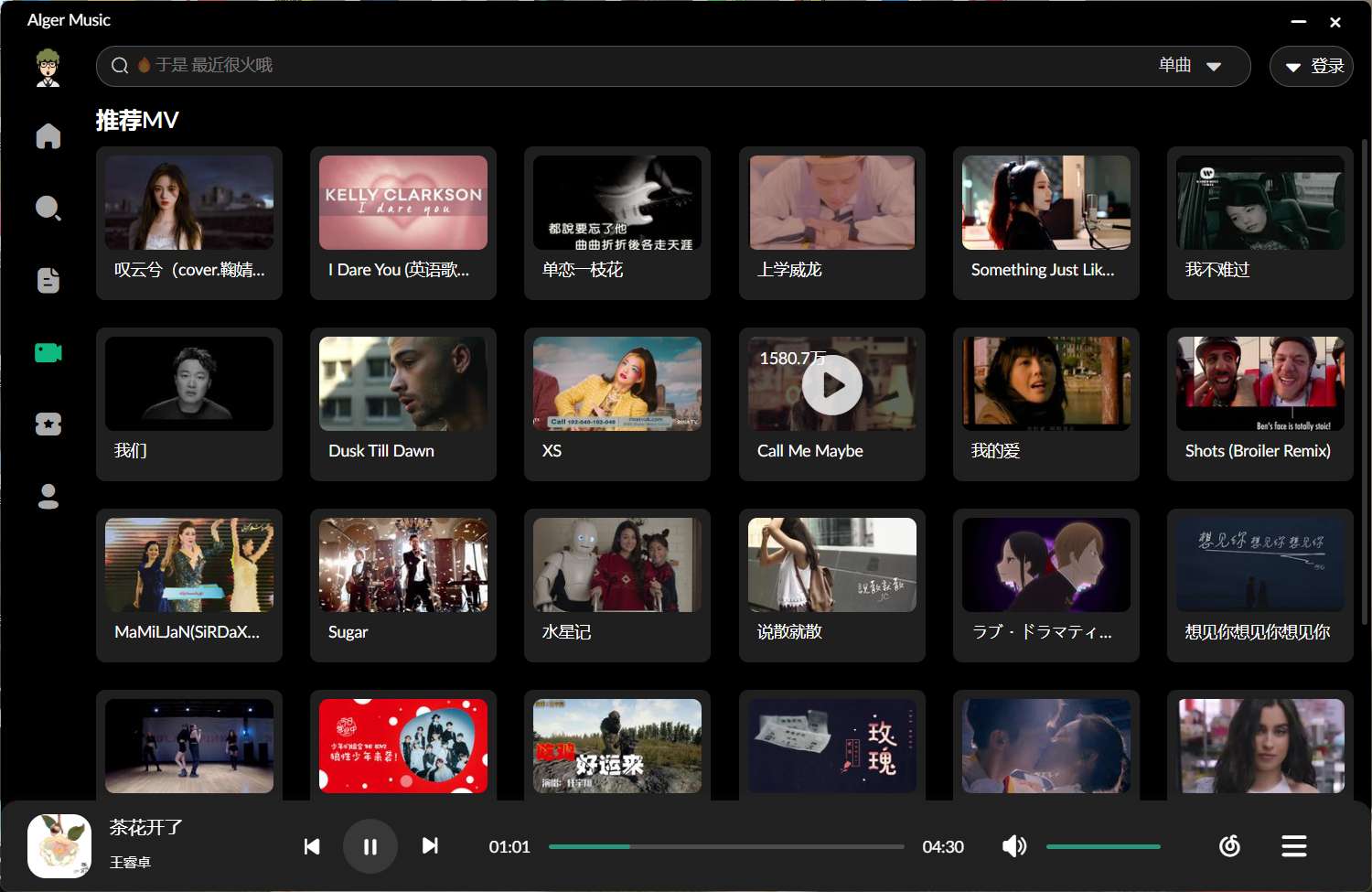This screenshot has height=892, width=1372.
Task: Click the Sugar title text
Action: click(348, 632)
